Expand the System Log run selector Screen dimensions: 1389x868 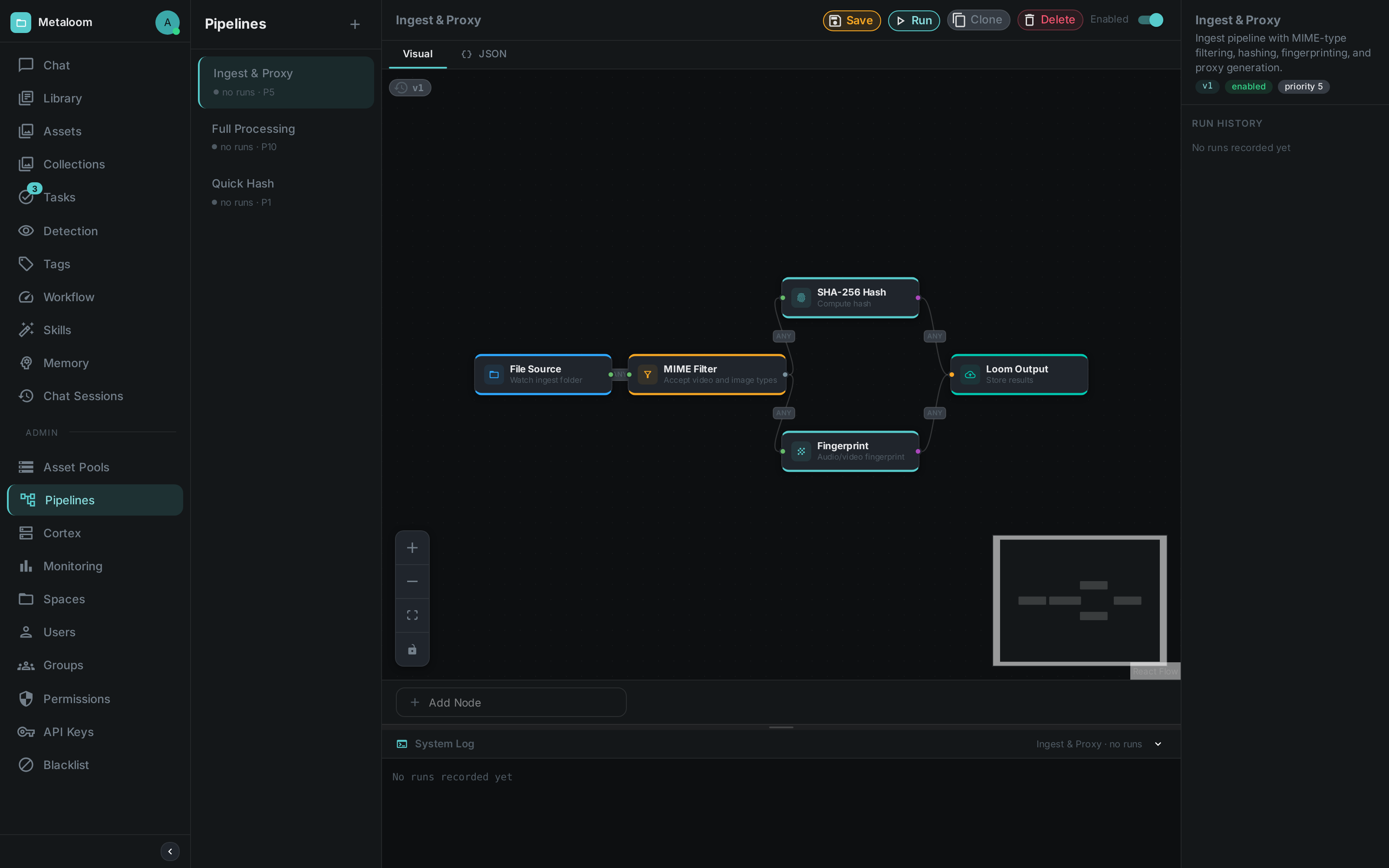1158,744
